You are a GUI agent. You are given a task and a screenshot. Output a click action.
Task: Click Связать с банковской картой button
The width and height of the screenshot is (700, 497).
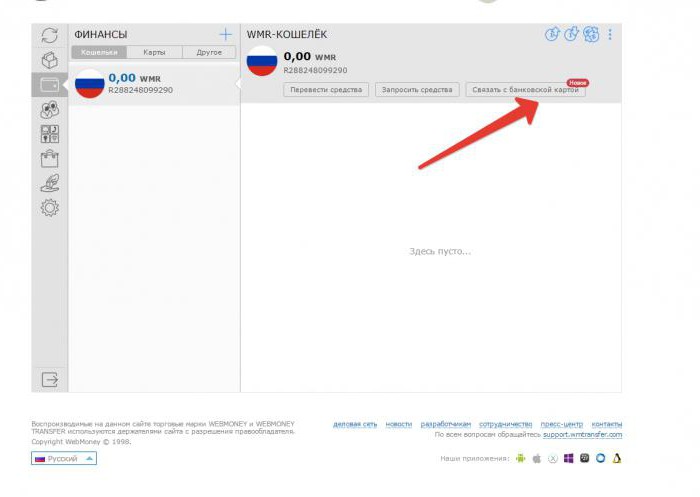click(525, 90)
